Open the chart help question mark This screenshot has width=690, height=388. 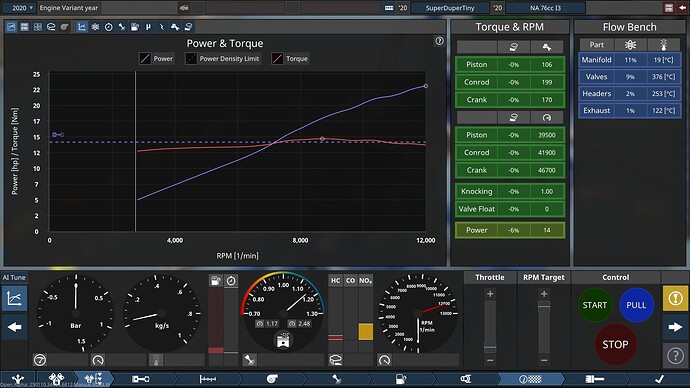click(439, 41)
